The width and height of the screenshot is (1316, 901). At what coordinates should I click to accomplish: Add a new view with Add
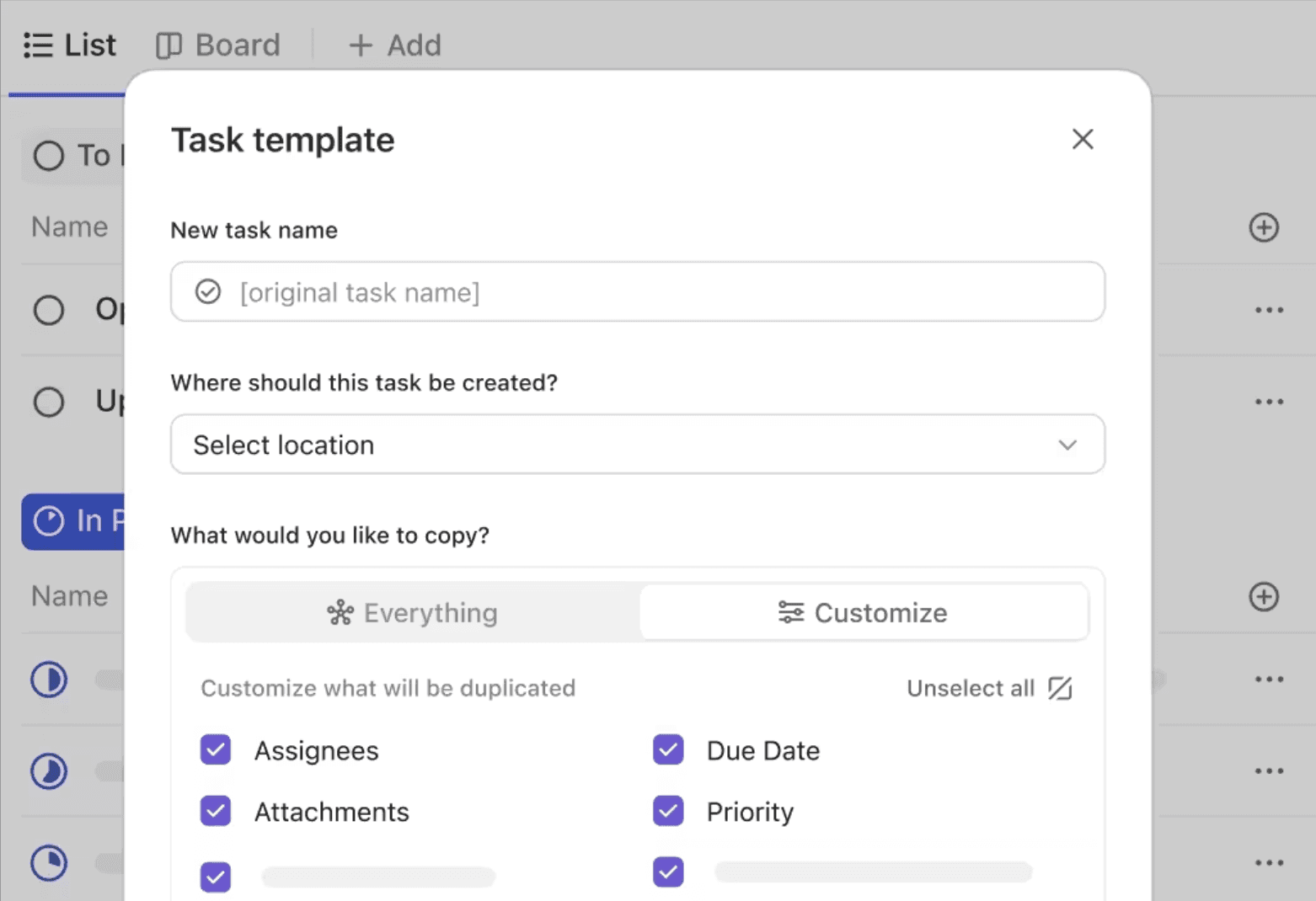pyautogui.click(x=394, y=45)
